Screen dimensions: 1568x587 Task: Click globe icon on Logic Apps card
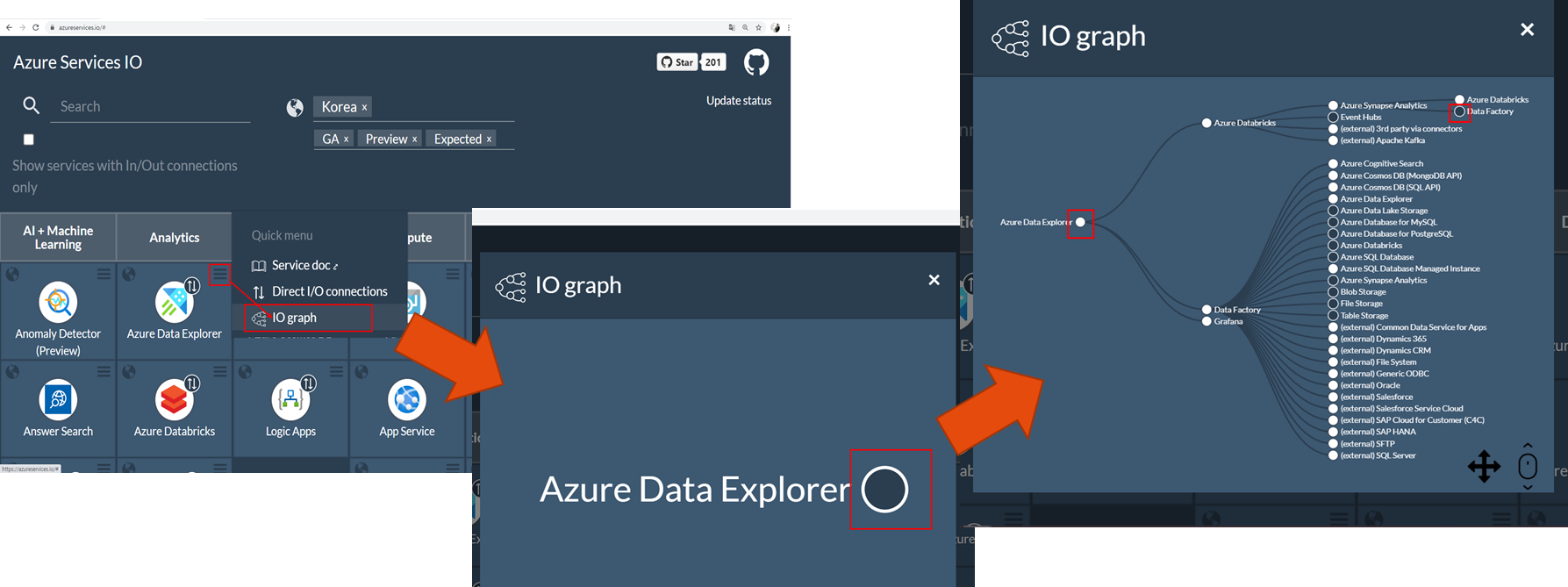245,372
